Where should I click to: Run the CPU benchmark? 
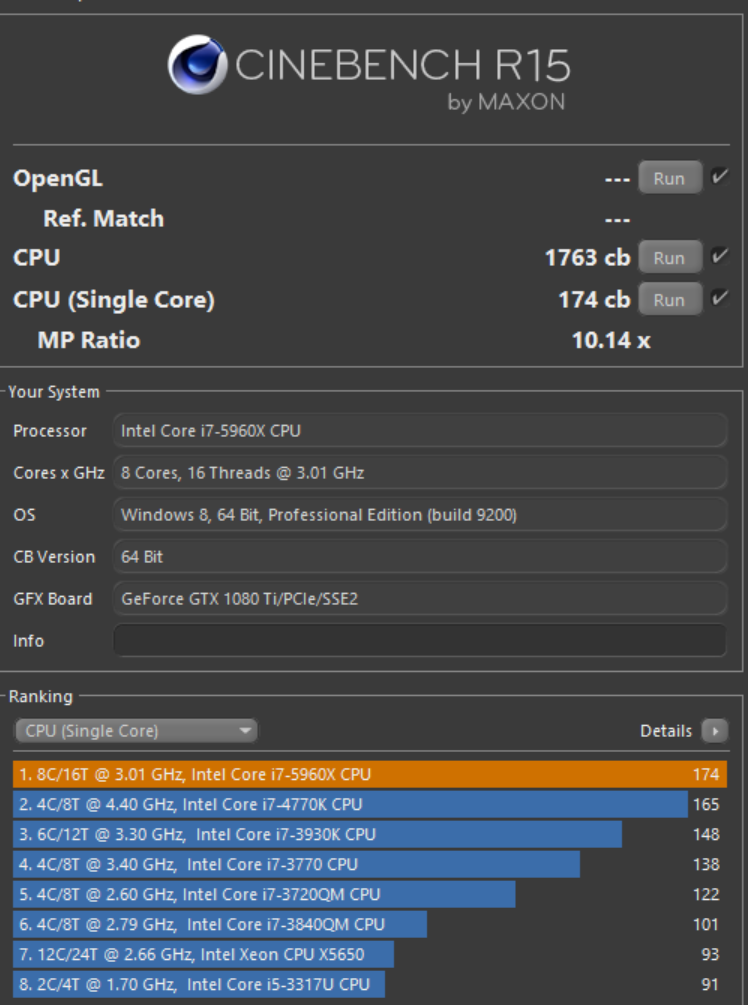(669, 257)
